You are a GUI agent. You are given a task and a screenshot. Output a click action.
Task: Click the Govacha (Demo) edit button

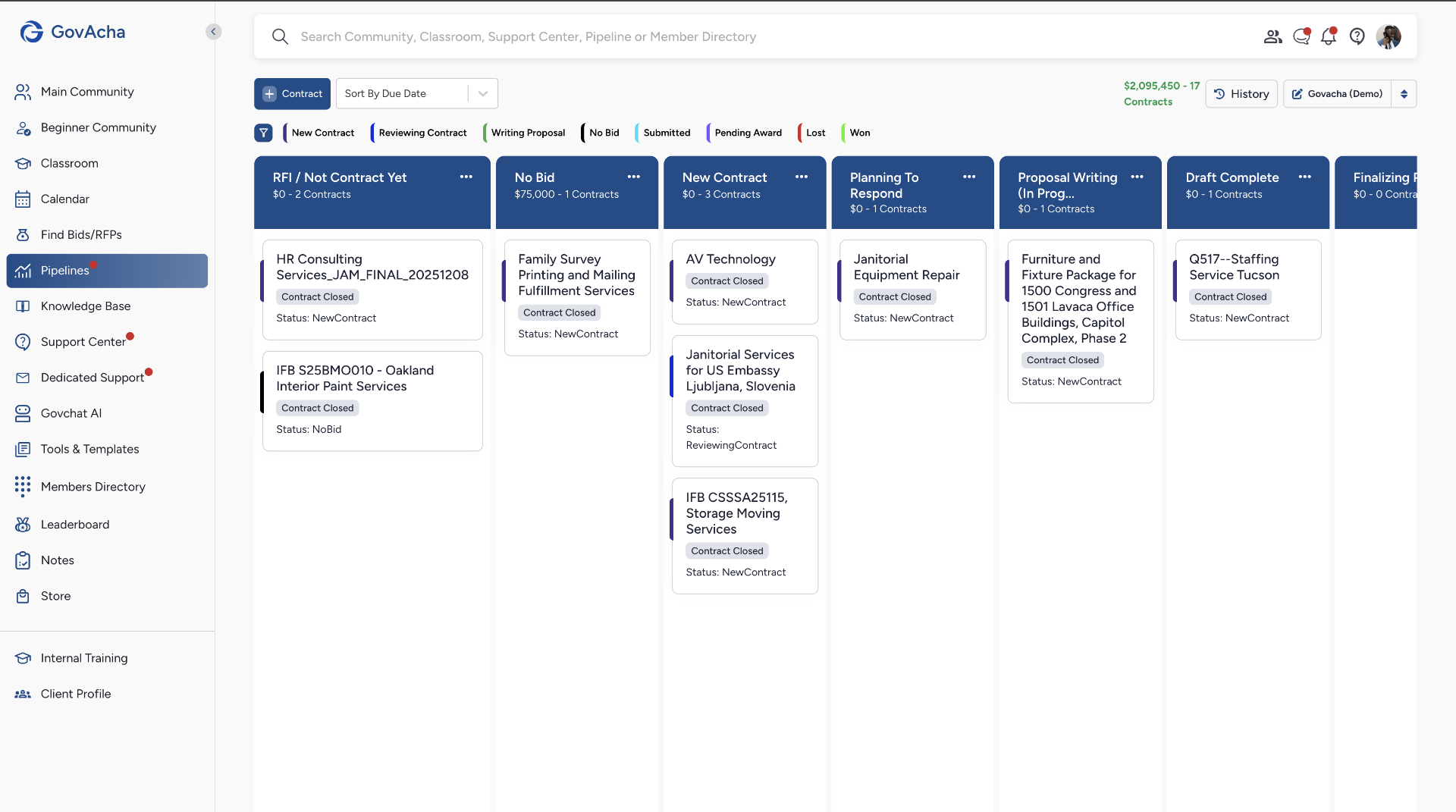click(x=1337, y=94)
